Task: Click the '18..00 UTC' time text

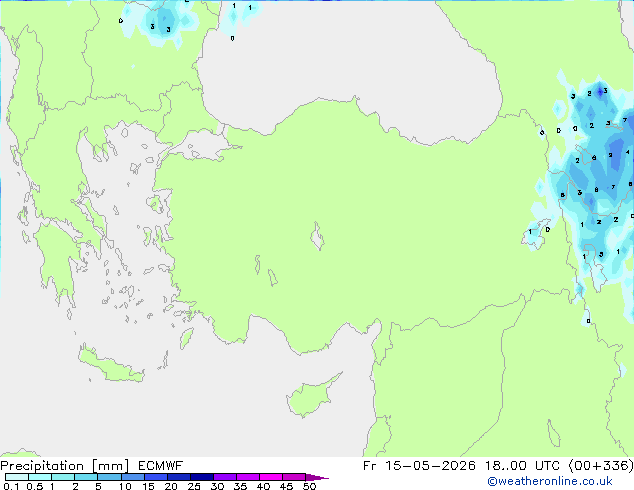Action: [522, 466]
